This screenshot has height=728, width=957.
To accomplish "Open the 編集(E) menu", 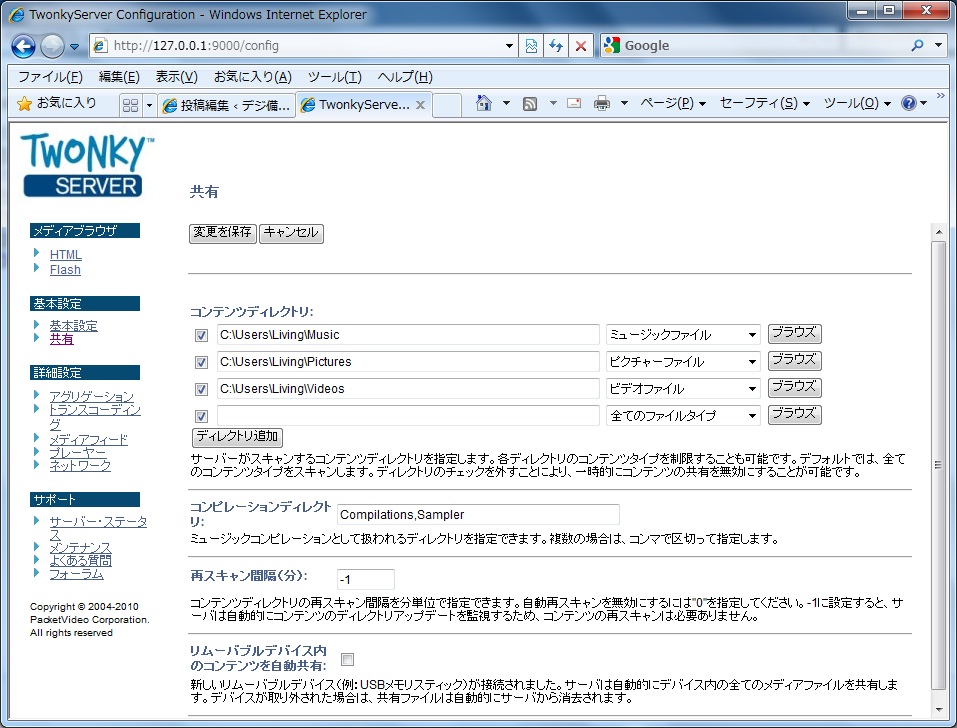I will (x=119, y=77).
